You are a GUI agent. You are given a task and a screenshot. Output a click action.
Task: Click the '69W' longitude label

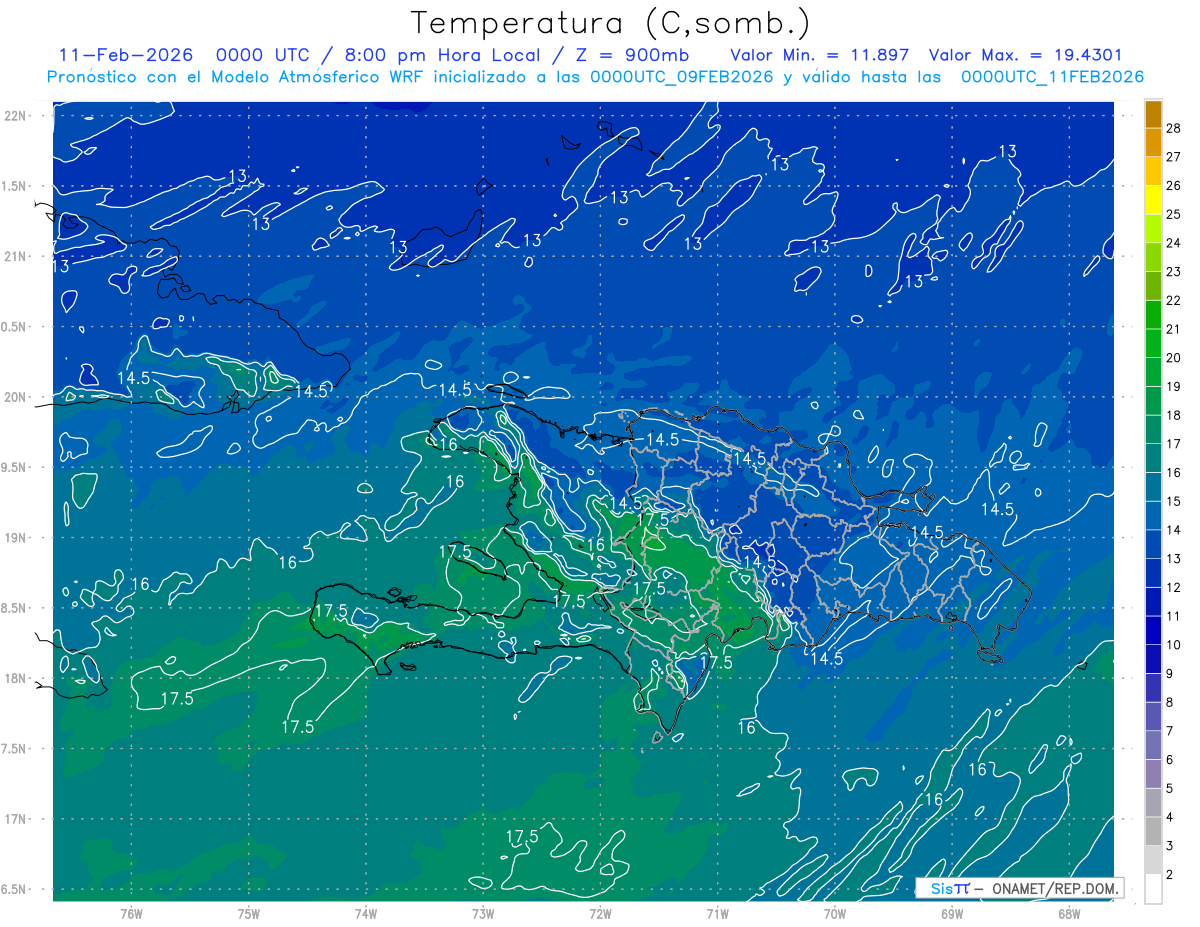coord(952,914)
